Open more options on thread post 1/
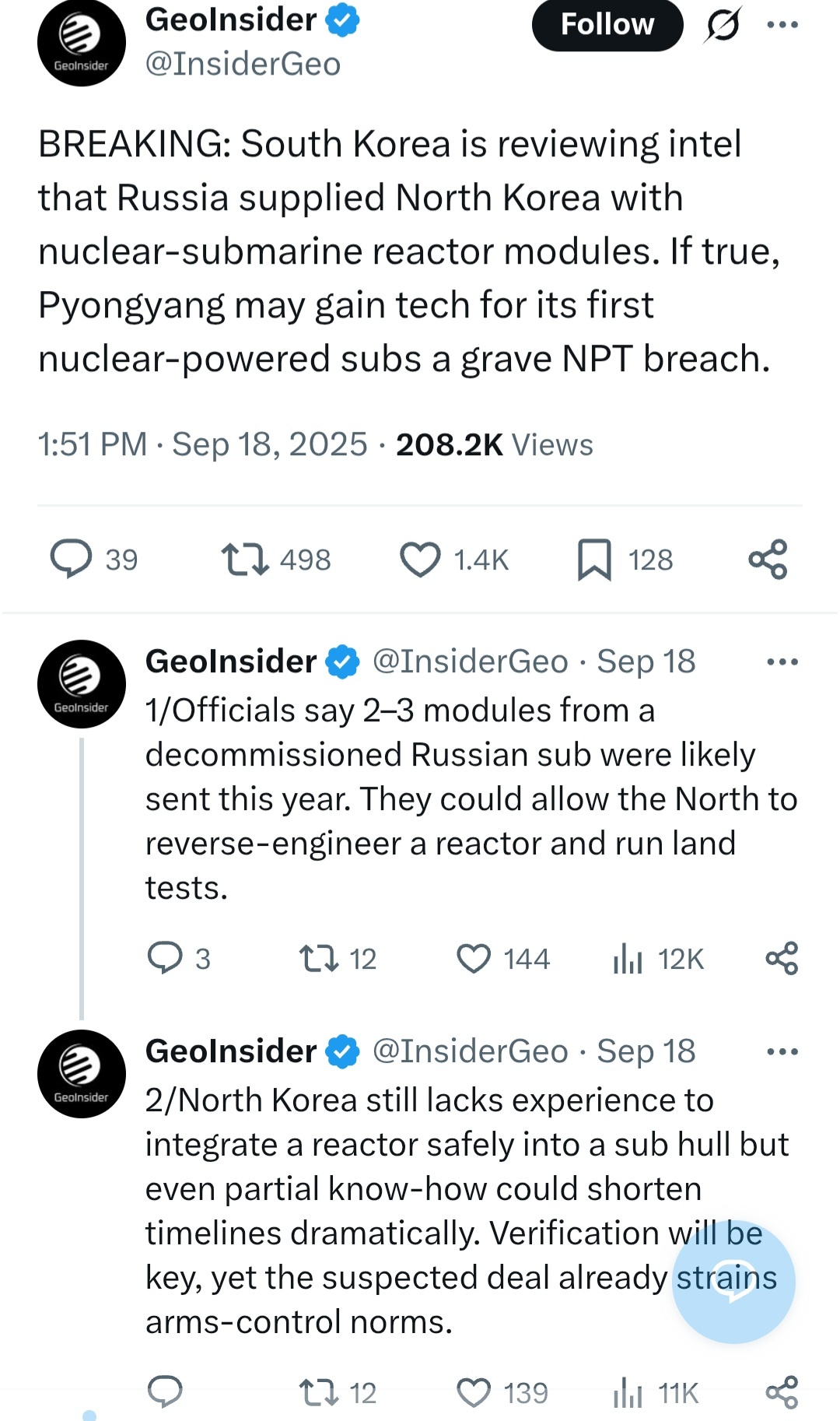Screen dimensions: 840x1421 782,662
